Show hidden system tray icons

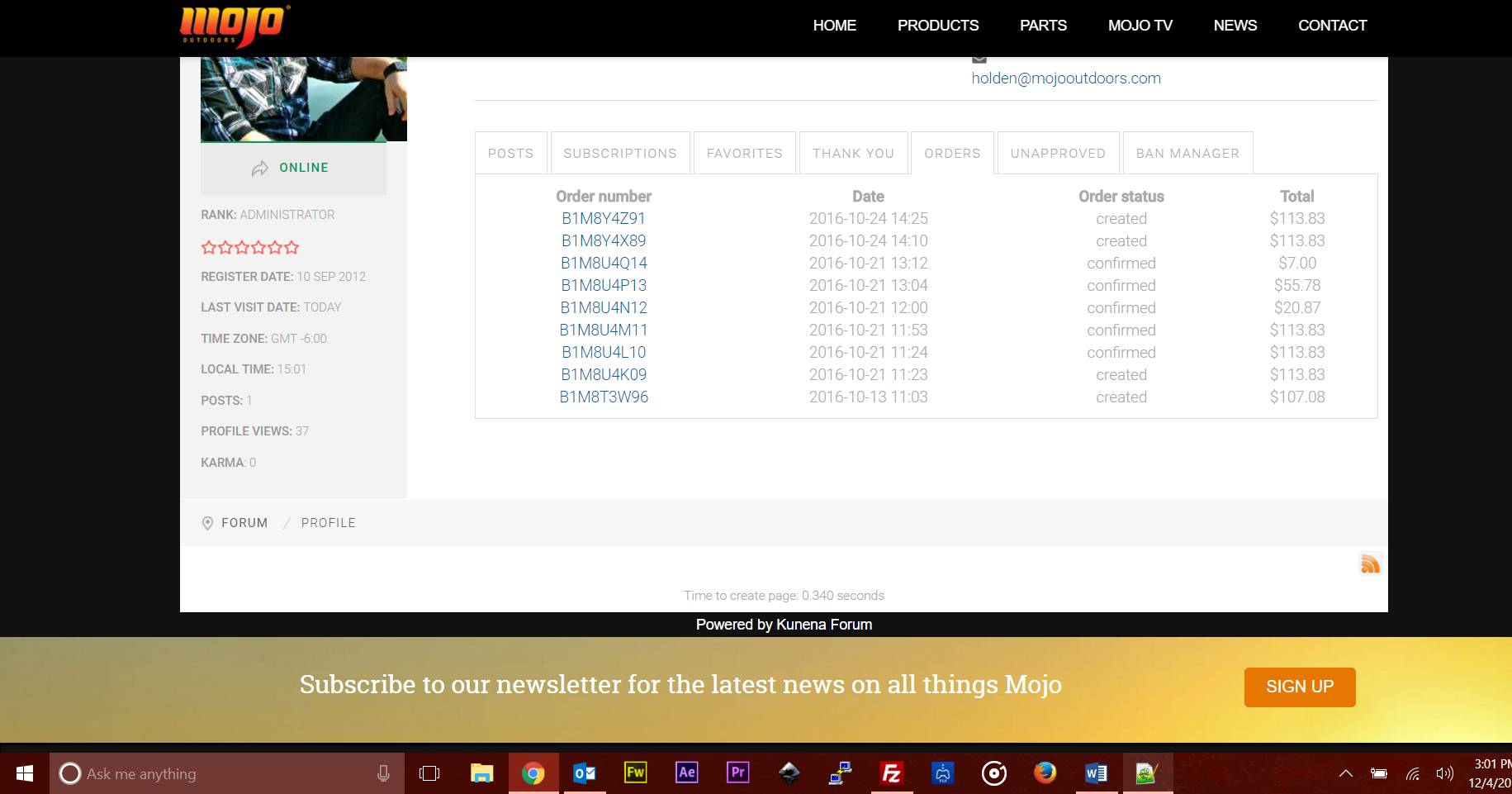coord(1346,773)
